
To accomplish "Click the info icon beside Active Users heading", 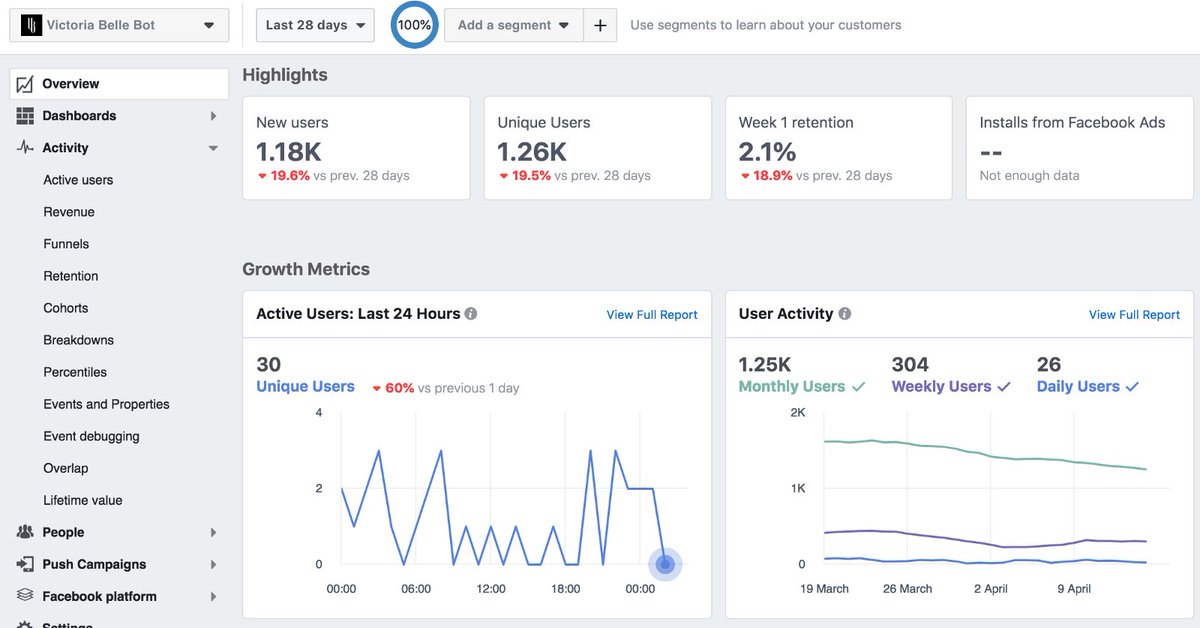I will point(470,313).
